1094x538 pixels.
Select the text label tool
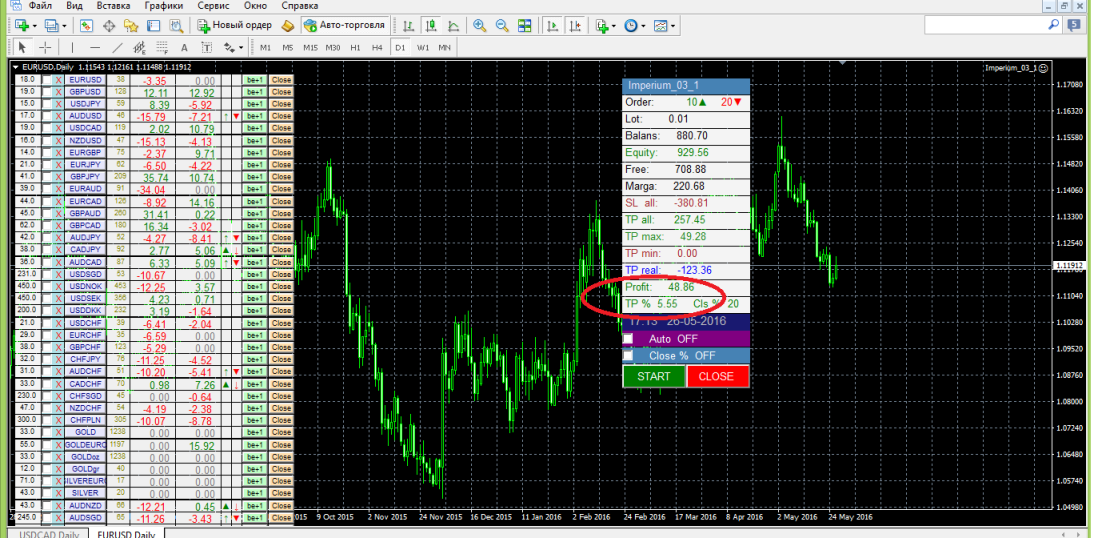207,47
